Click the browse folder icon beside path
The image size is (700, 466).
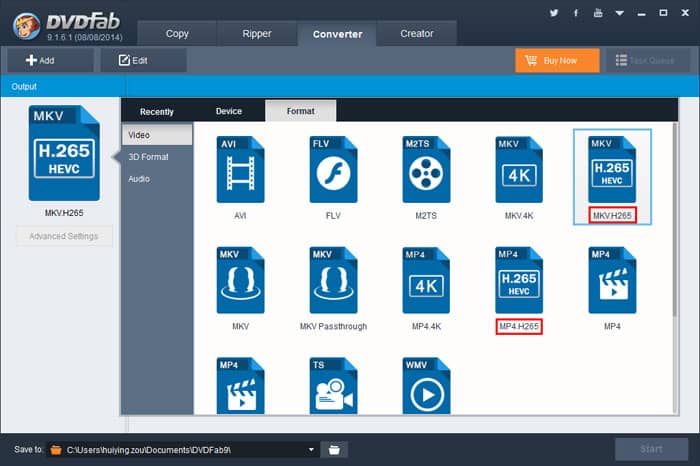point(334,449)
